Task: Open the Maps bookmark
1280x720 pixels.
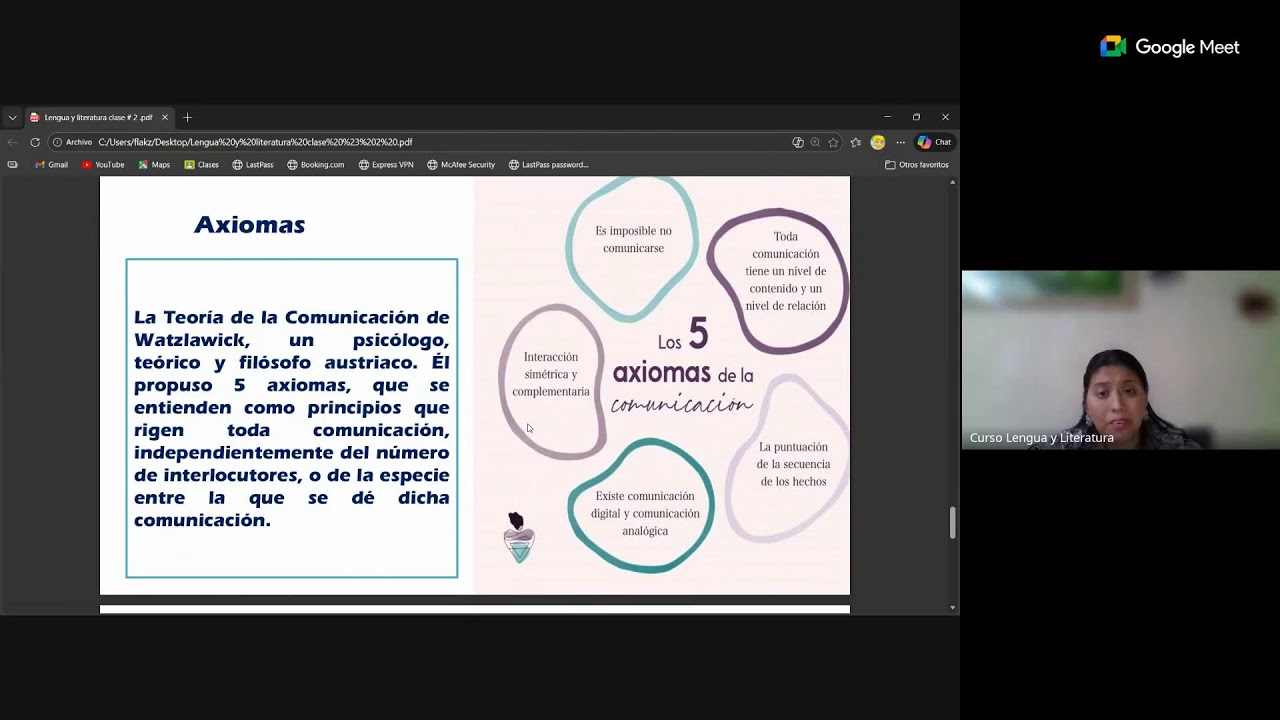Action: tap(154, 165)
